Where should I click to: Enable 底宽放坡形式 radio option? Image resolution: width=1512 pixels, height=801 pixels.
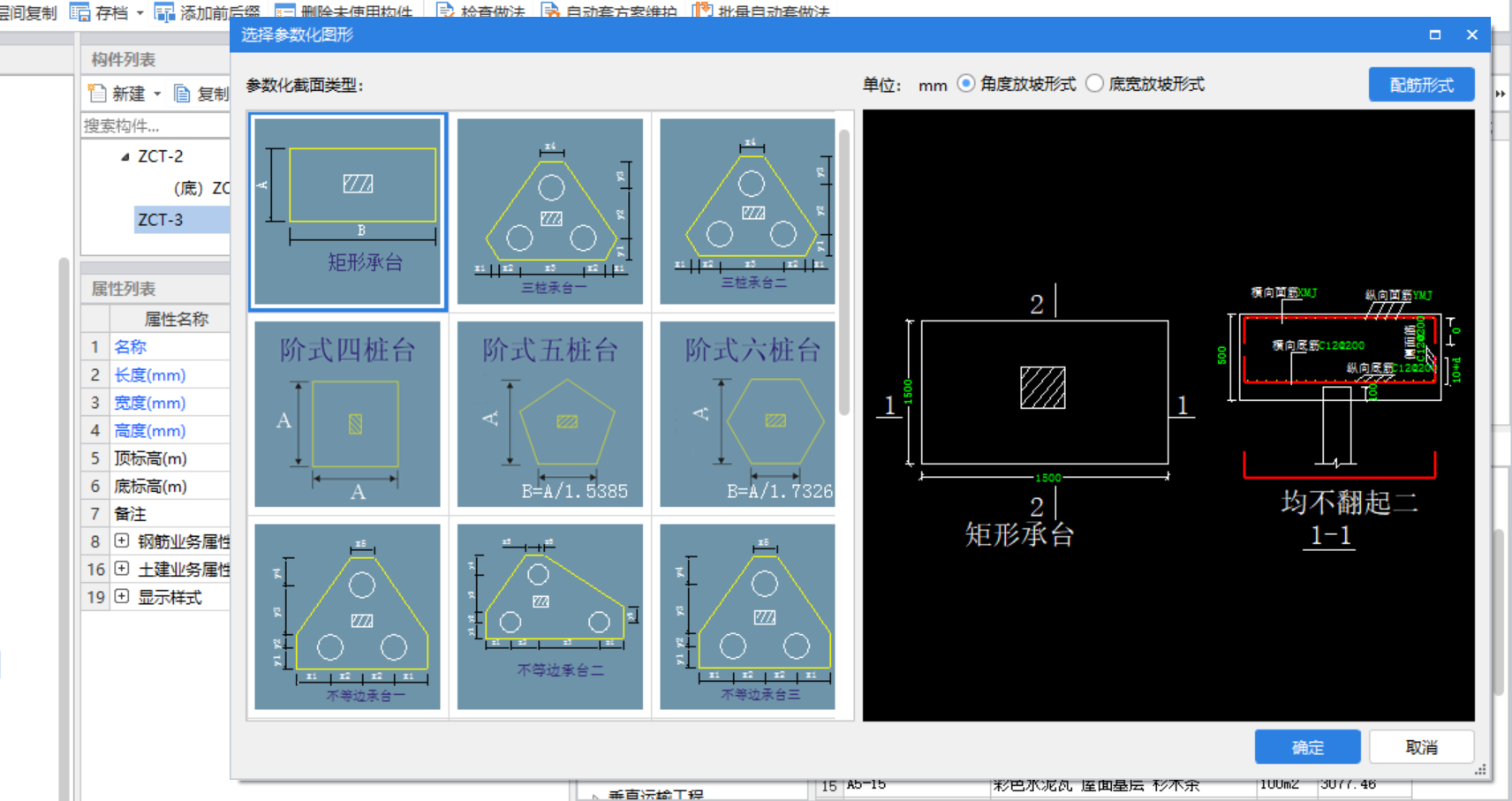(x=1095, y=84)
